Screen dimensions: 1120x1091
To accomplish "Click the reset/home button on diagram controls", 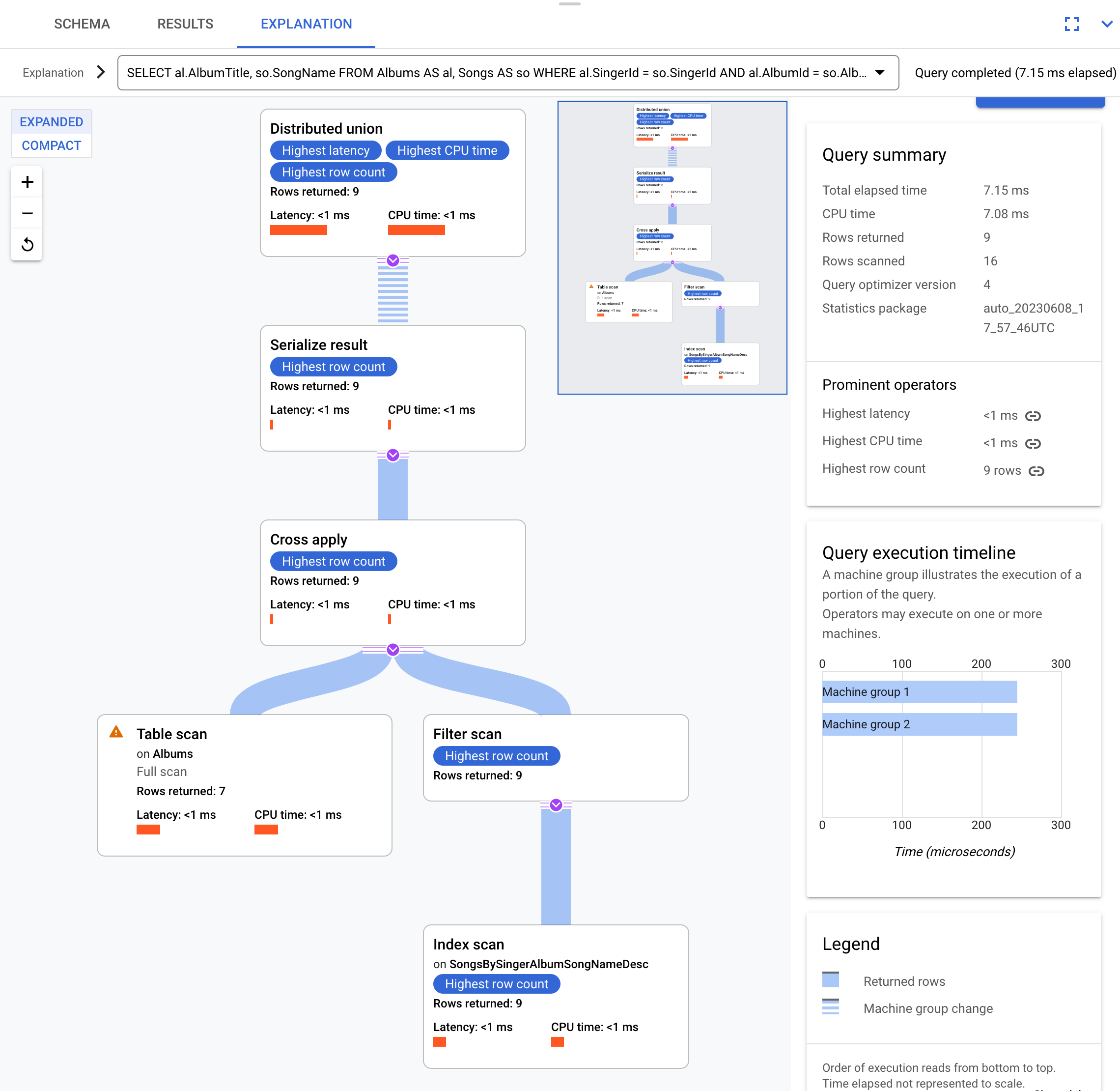I will pyautogui.click(x=27, y=243).
